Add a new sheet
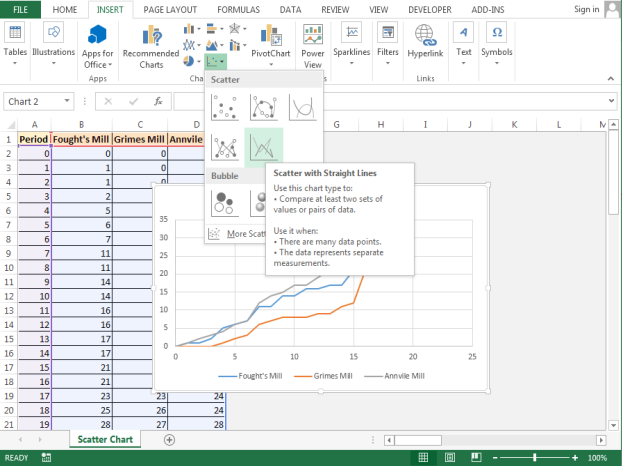Screen dimensions: 625x469 tap(169, 440)
